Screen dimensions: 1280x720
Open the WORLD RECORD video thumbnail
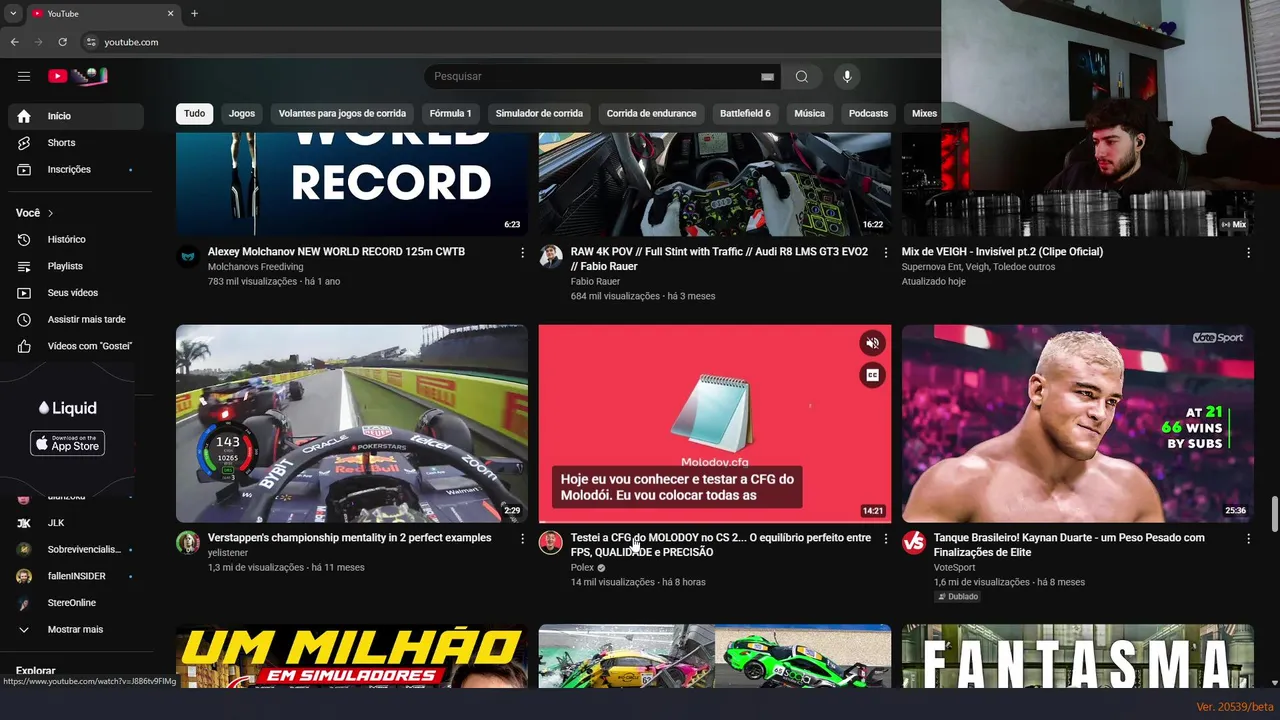(352, 184)
